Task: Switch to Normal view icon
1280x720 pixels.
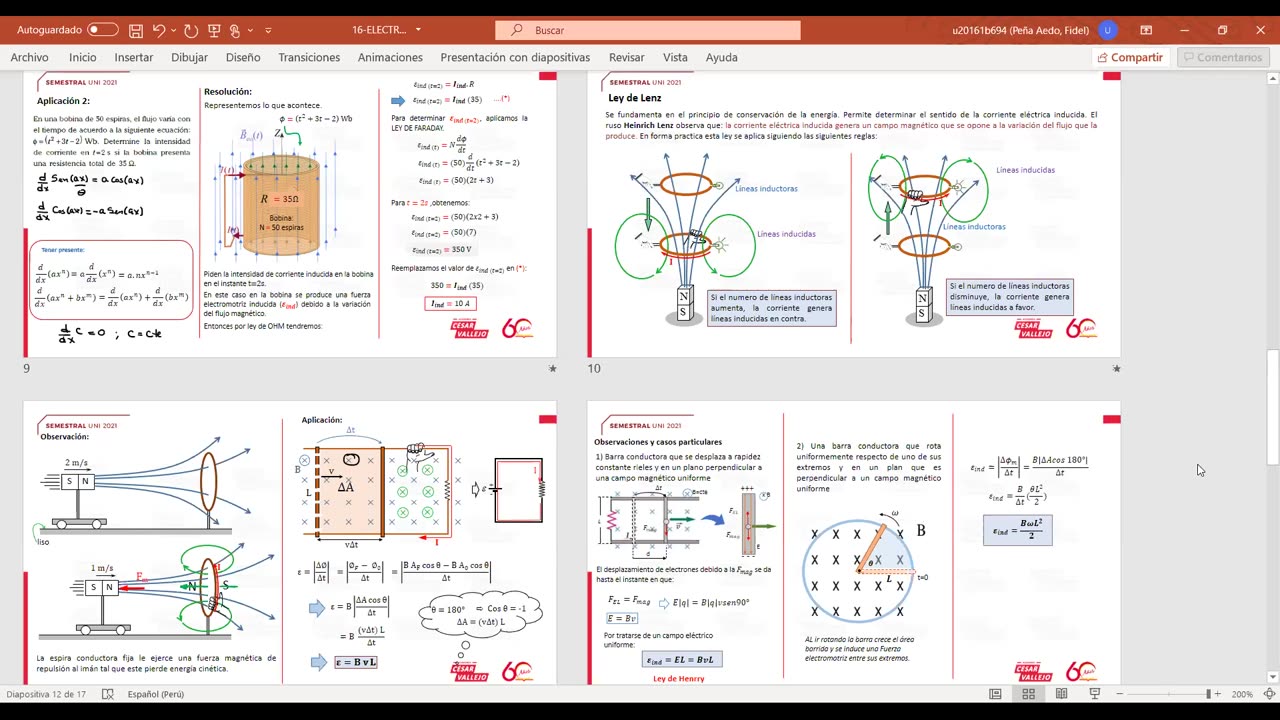Action: 996,694
